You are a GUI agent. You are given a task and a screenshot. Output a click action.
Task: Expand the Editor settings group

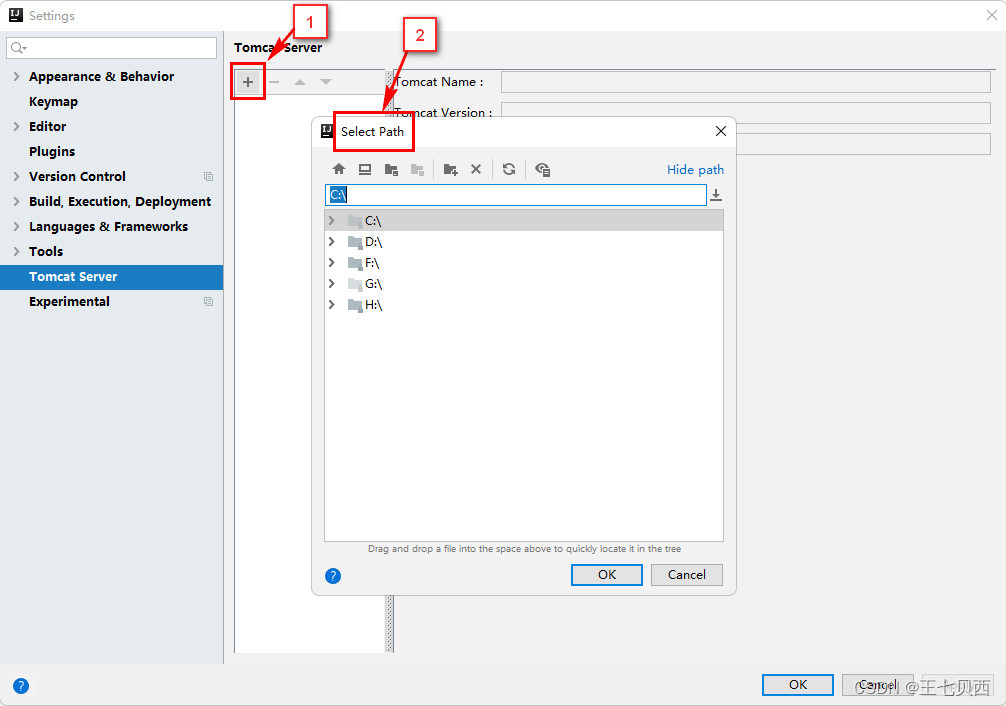tap(17, 126)
